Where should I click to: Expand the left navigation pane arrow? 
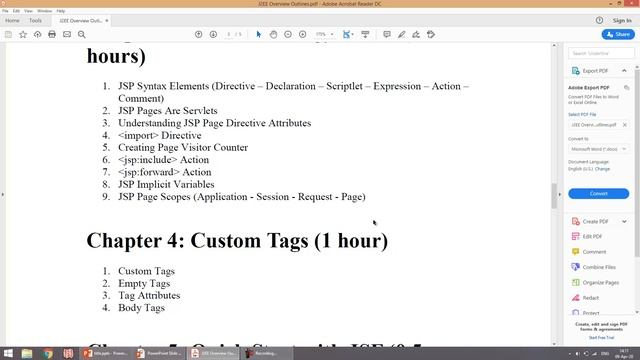click(x=2, y=195)
